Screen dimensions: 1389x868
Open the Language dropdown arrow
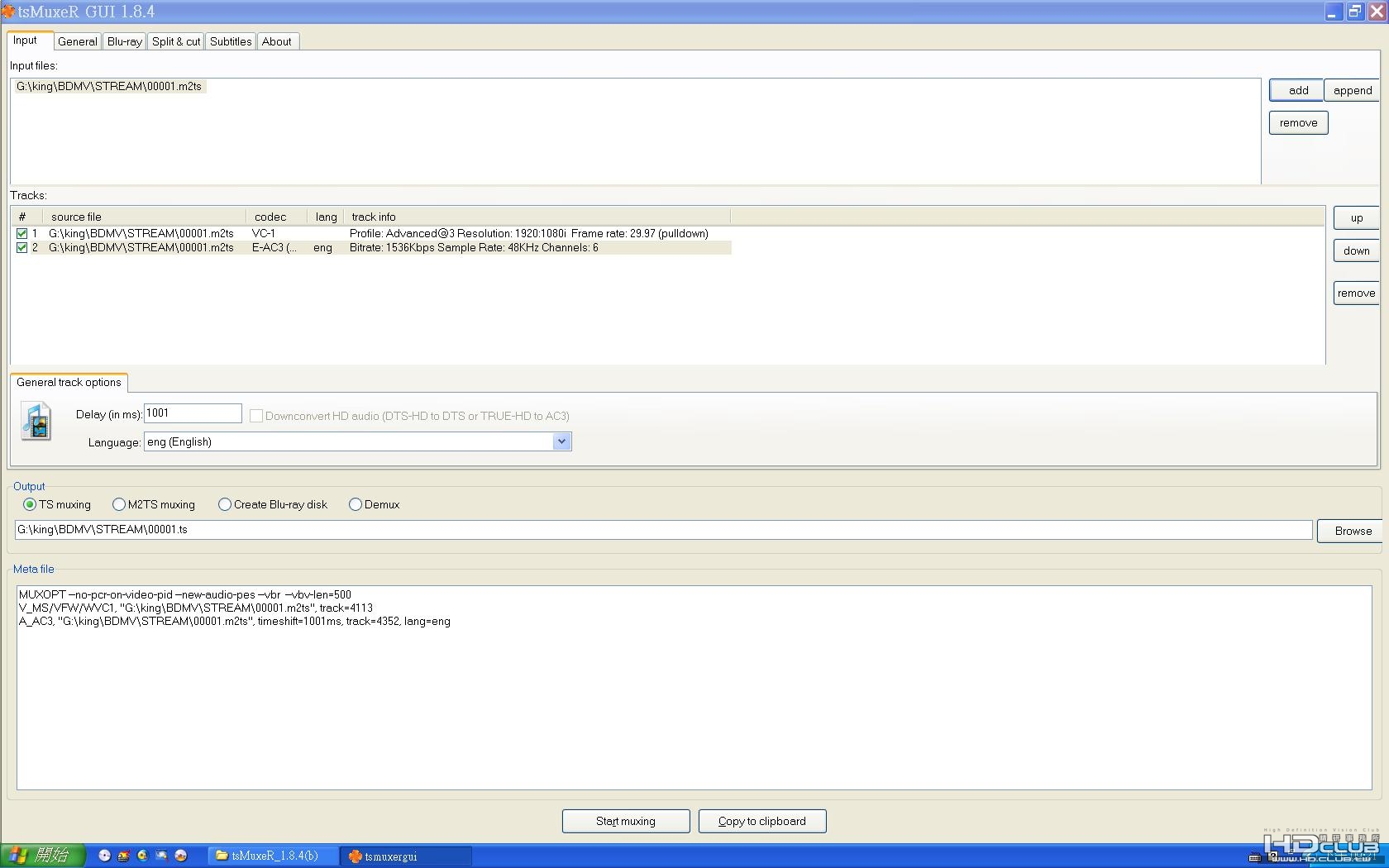(561, 441)
